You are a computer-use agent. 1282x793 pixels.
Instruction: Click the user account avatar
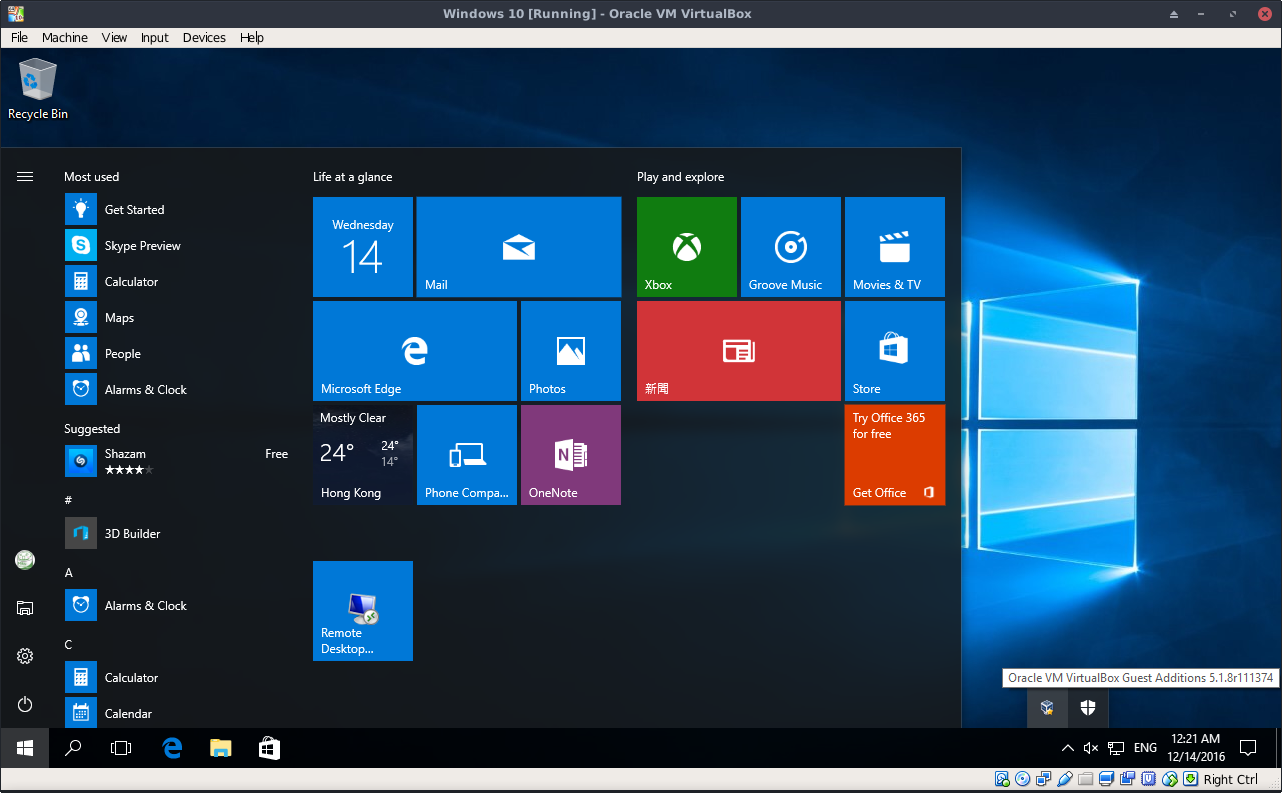pyautogui.click(x=25, y=560)
